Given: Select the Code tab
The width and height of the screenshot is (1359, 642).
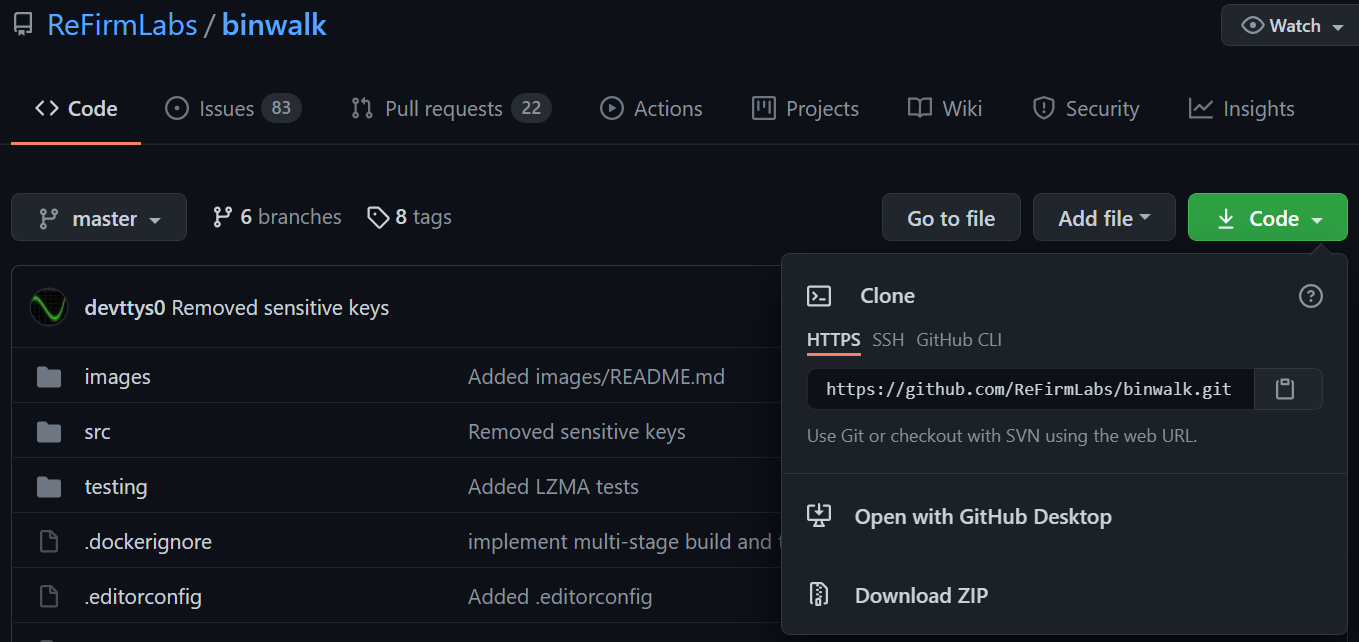Looking at the screenshot, I should coord(76,109).
